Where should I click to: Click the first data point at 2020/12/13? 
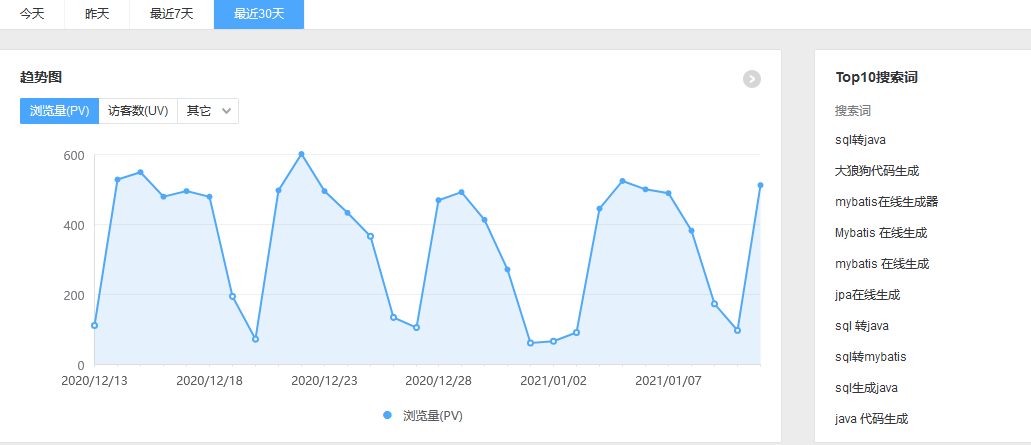coord(94,325)
